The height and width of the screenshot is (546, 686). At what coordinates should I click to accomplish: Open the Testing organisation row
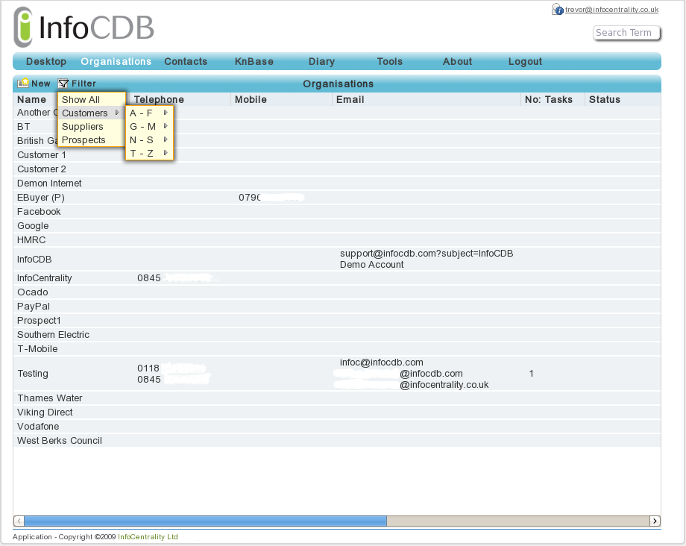[x=337, y=374]
